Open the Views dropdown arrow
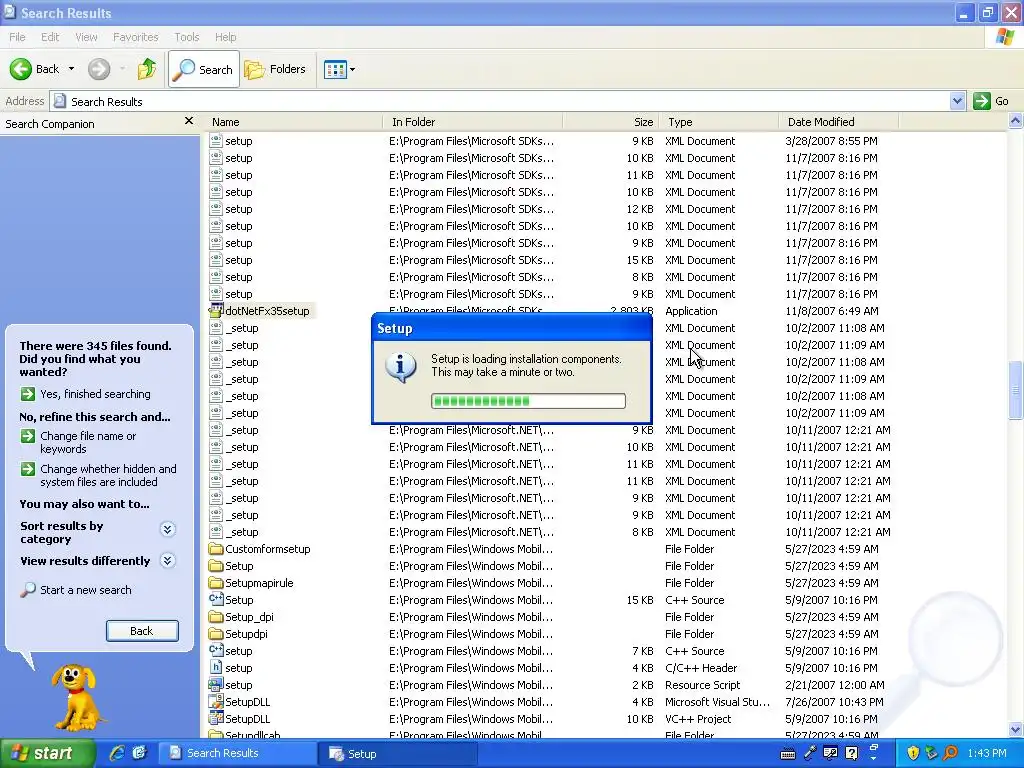Image resolution: width=1024 pixels, height=768 pixels. coord(353,69)
